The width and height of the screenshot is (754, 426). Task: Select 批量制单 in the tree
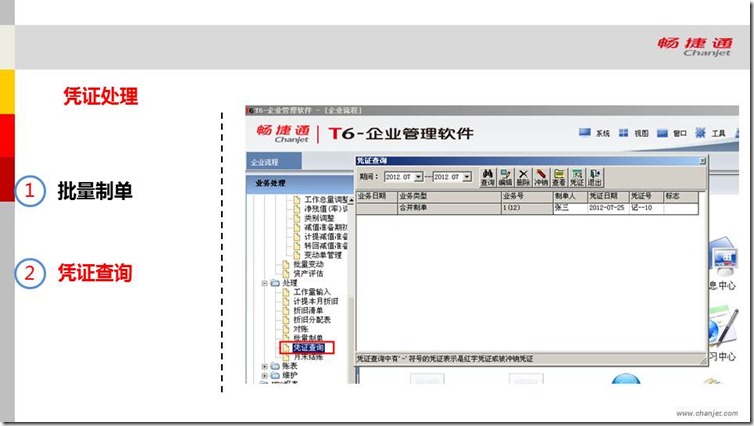pos(308,338)
